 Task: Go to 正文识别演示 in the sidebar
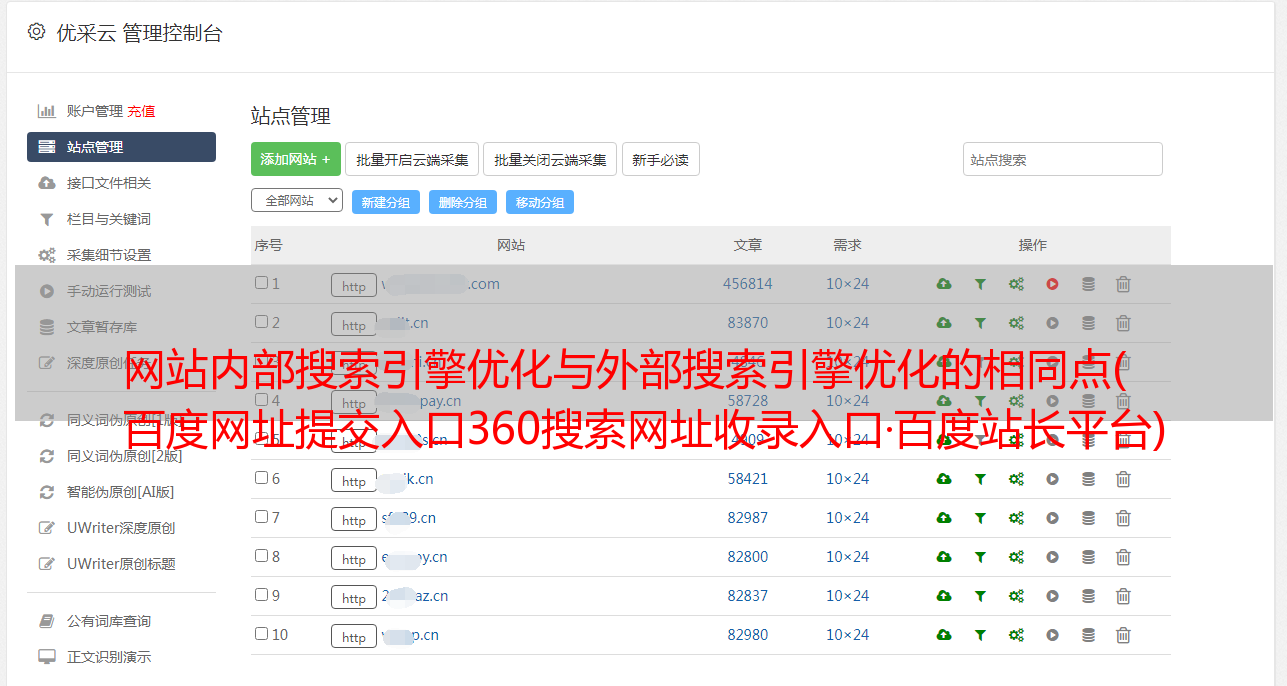109,657
